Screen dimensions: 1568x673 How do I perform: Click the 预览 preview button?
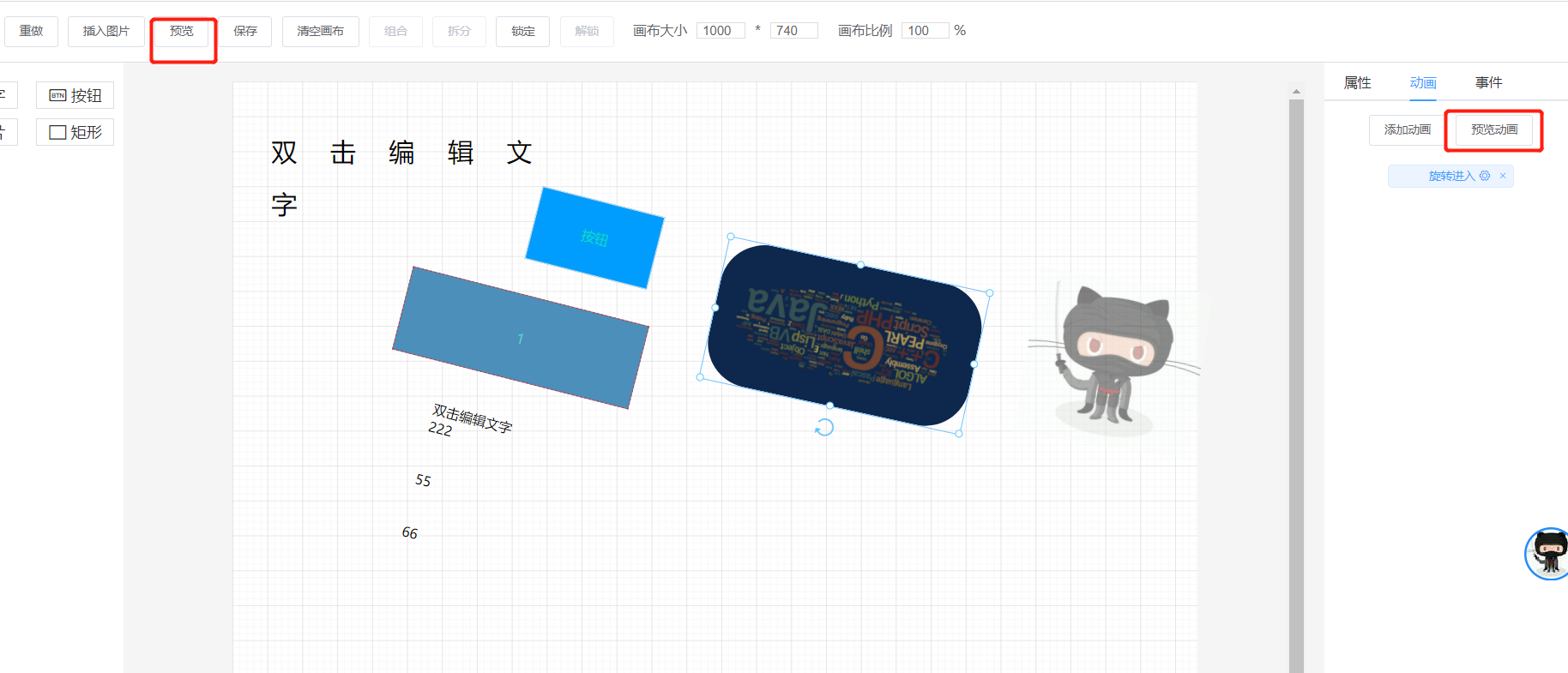182,31
